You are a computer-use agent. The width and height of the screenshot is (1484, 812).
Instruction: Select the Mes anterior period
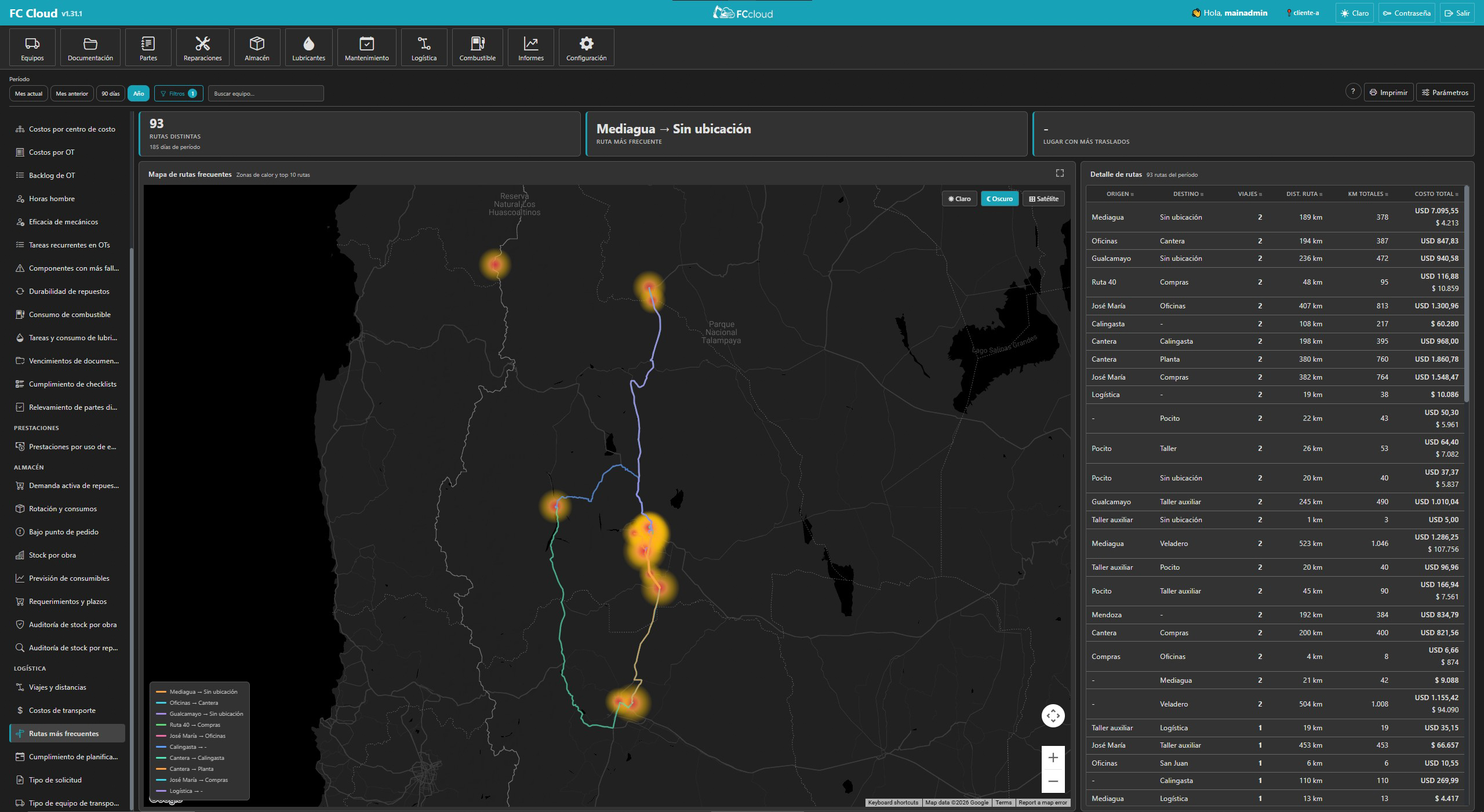pos(72,93)
